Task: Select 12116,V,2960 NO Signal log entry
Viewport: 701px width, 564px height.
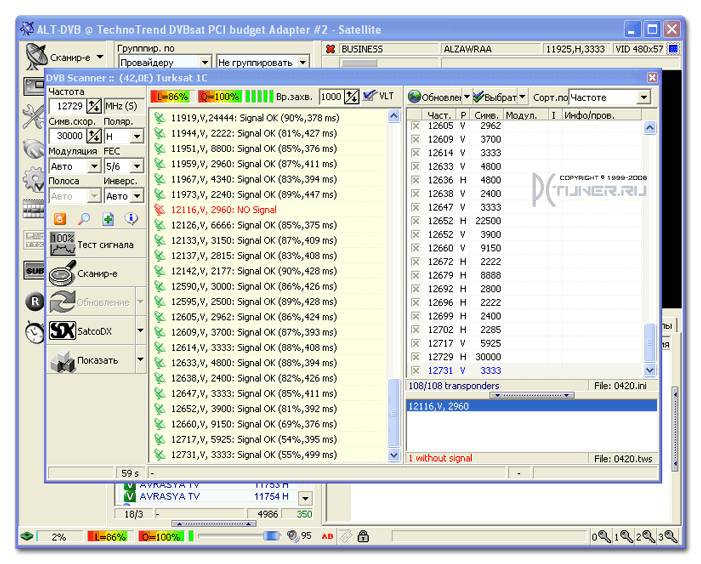Action: point(268,210)
